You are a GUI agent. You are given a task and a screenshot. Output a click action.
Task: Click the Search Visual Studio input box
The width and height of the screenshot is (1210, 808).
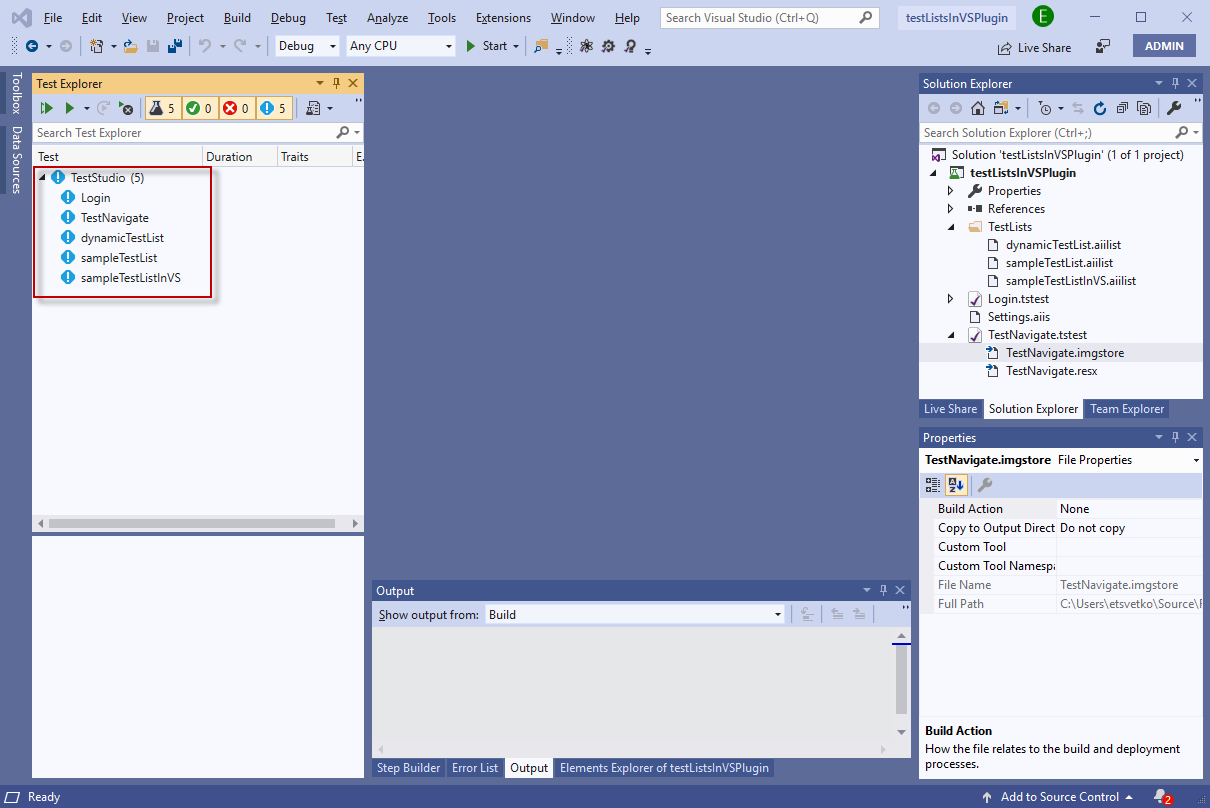[769, 18]
